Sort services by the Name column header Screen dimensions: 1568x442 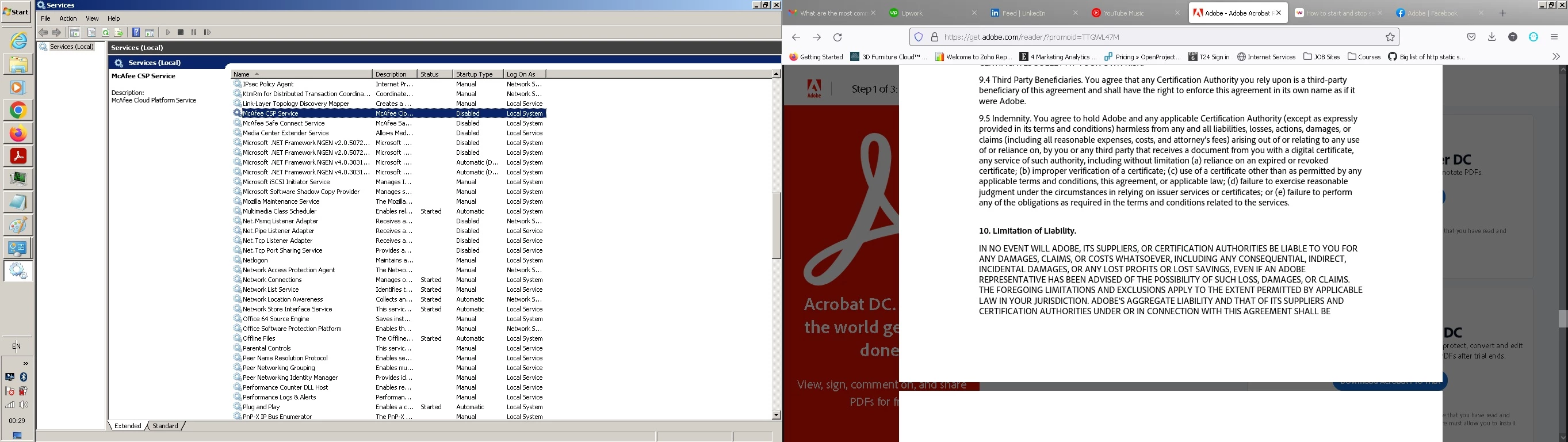pos(301,74)
